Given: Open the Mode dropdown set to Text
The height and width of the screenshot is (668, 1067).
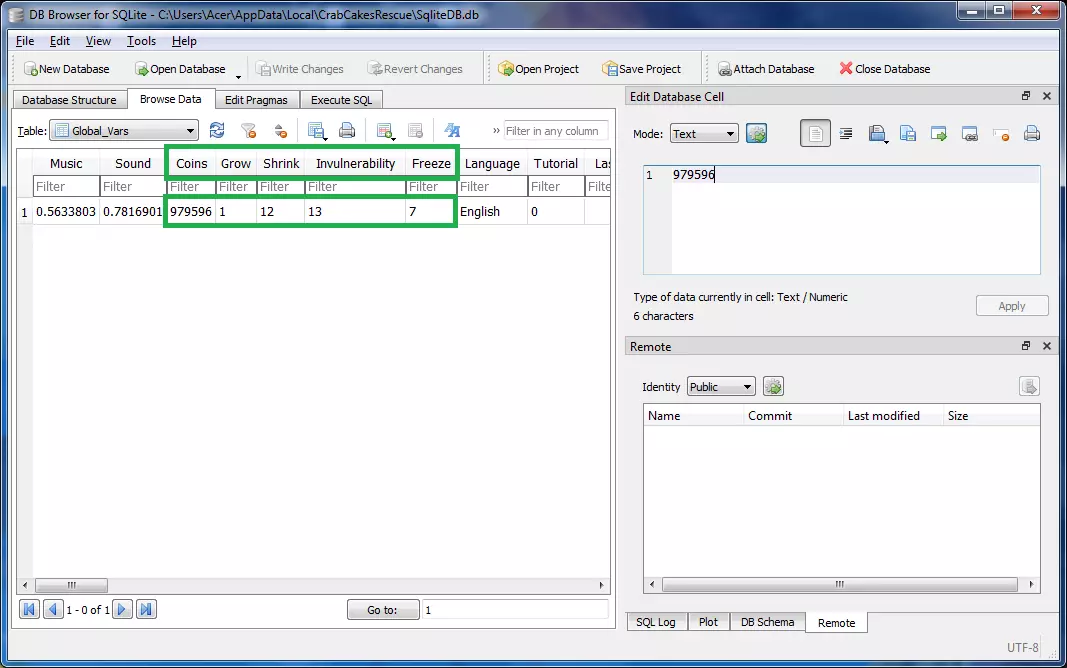Looking at the screenshot, I should 704,134.
